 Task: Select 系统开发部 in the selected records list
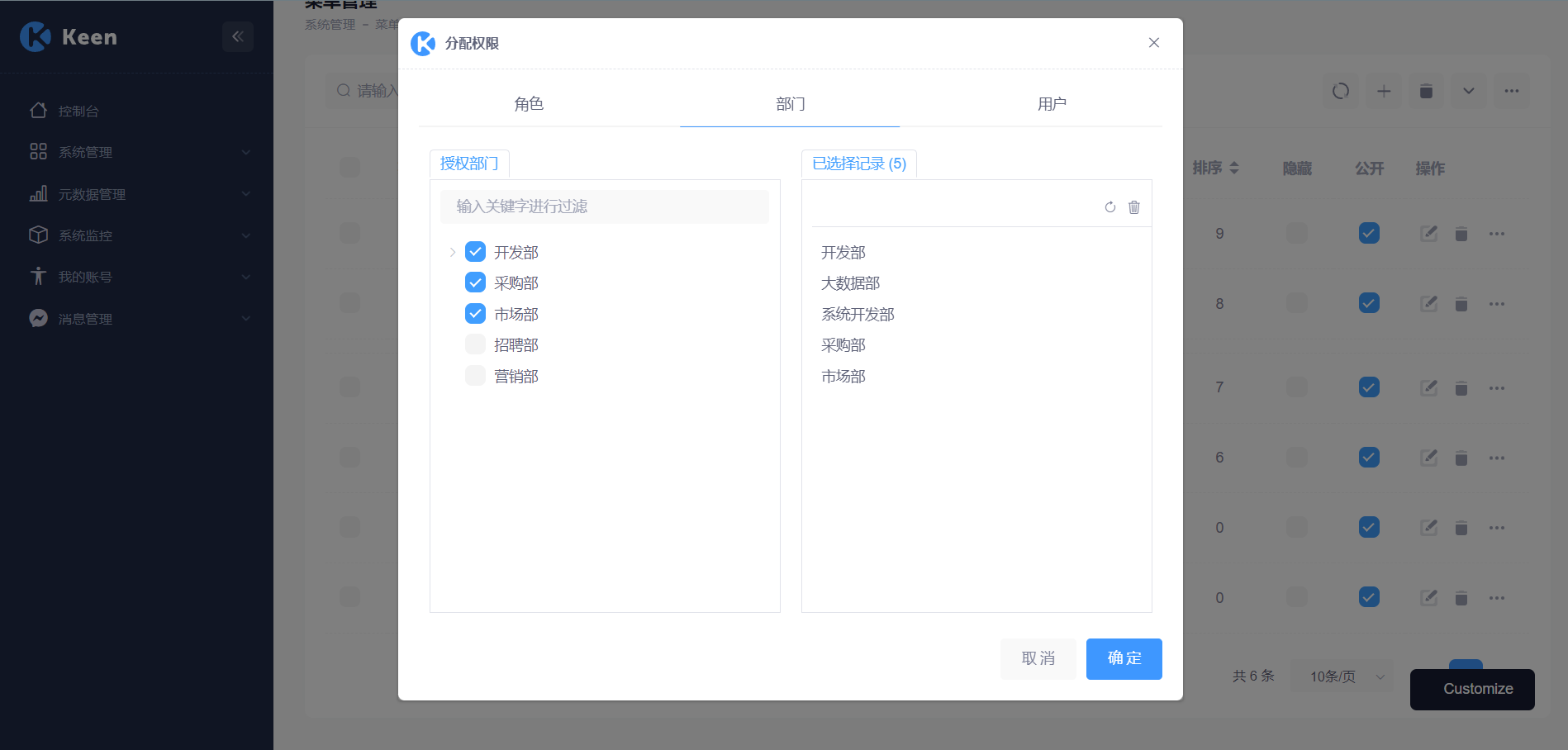point(858,314)
